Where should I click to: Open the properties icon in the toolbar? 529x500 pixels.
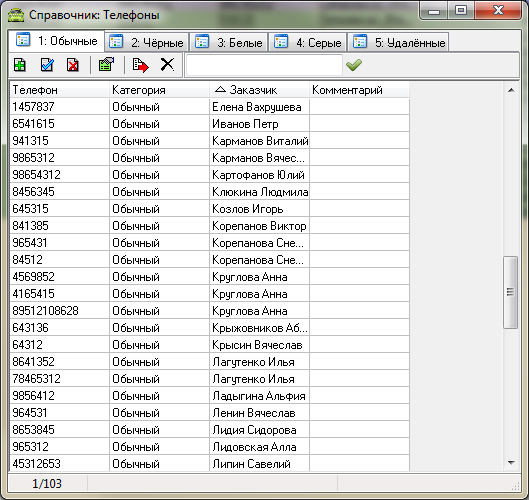click(x=106, y=64)
